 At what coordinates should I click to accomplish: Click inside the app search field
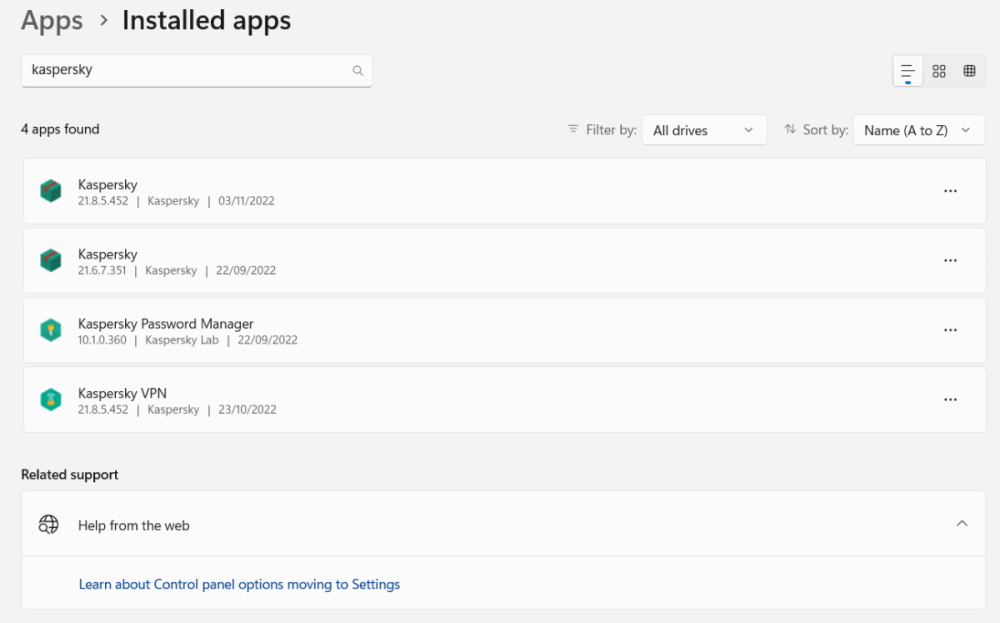(x=180, y=70)
